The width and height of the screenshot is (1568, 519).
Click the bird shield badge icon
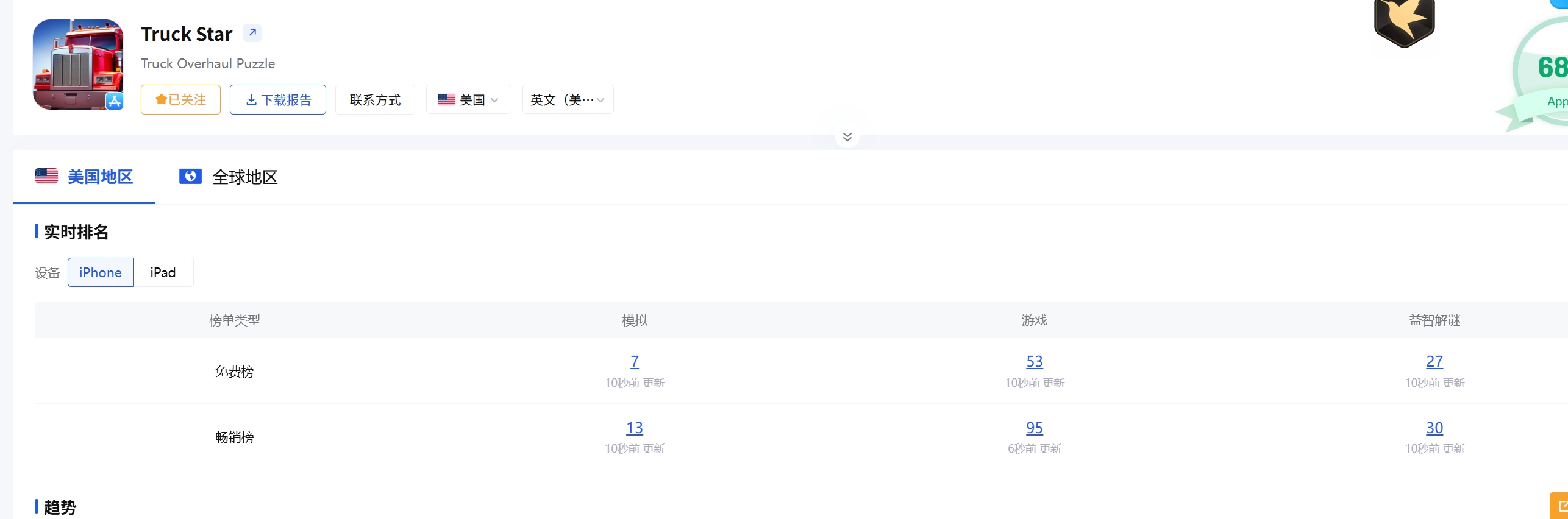pyautogui.click(x=1405, y=22)
